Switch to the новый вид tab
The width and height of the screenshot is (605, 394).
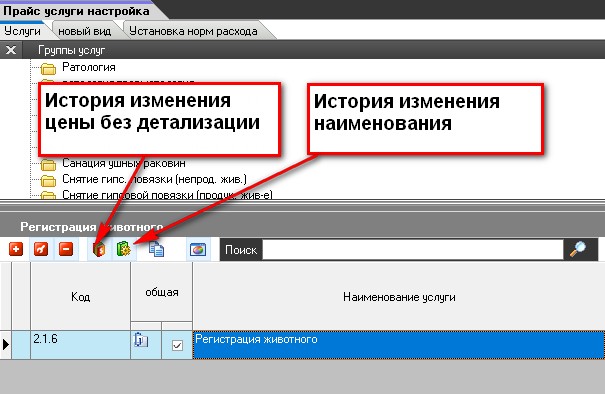click(84, 31)
